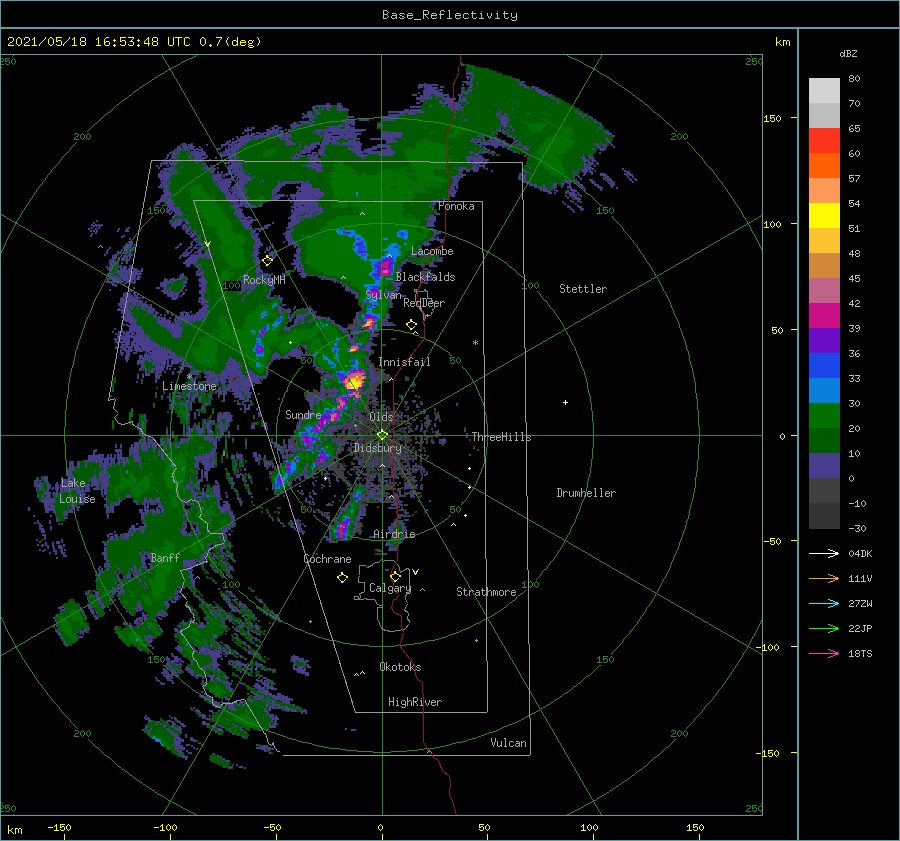Pick the light blue swatch above 30 dBZ

click(824, 391)
